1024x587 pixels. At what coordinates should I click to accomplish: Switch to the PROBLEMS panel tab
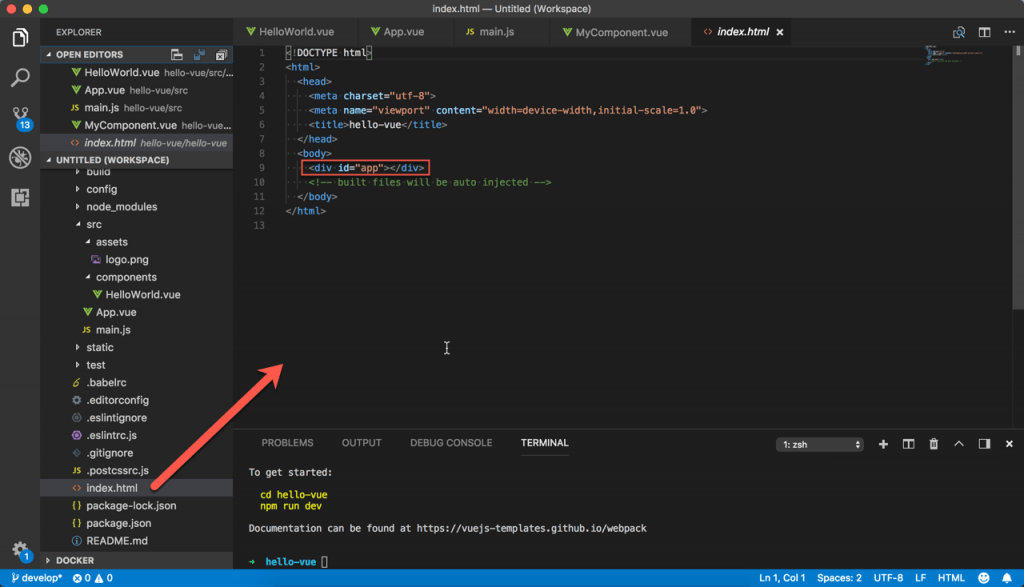coord(287,443)
